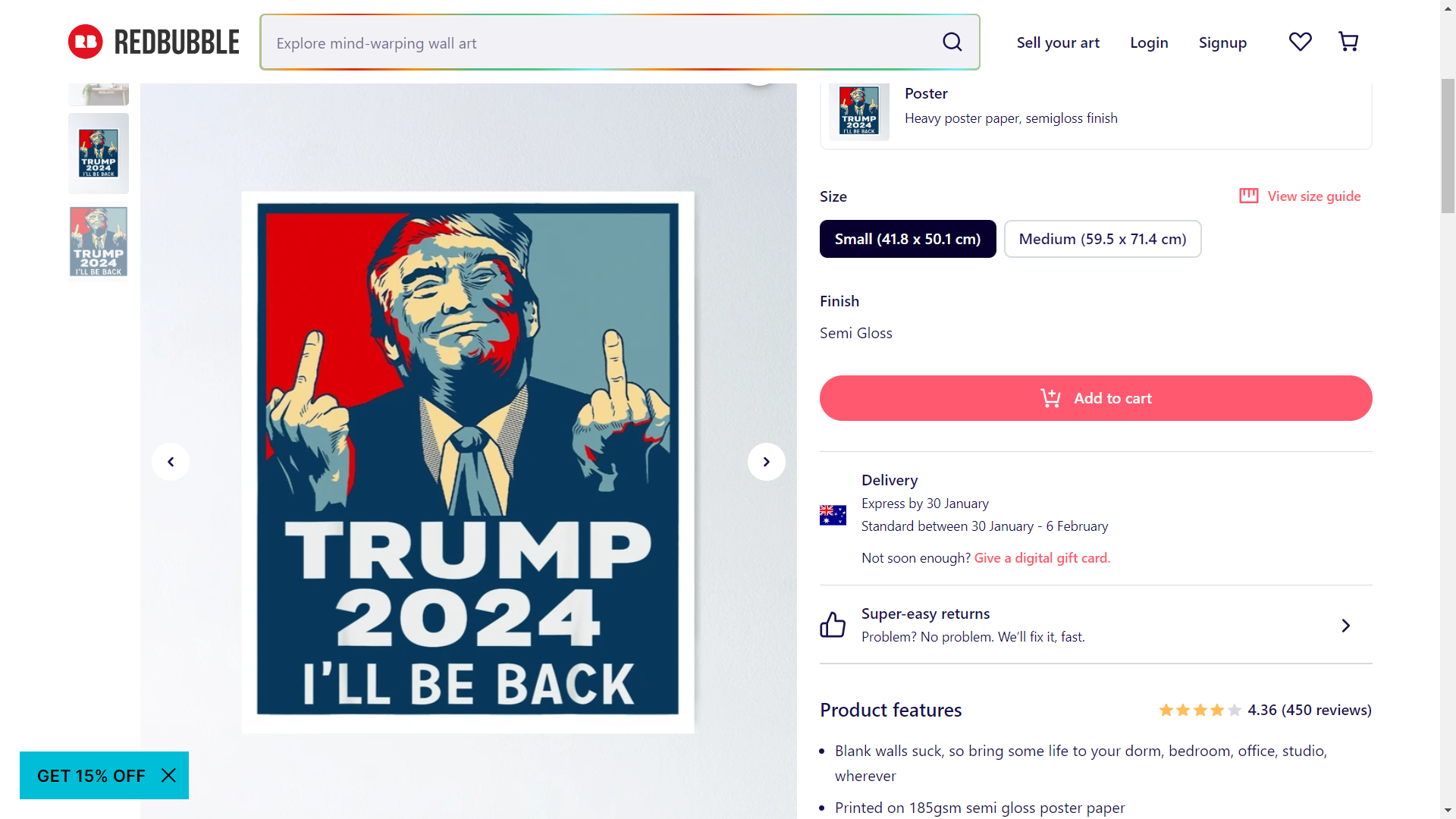Close the GET 15% OFF banner
The width and height of the screenshot is (1456, 819).
(168, 775)
